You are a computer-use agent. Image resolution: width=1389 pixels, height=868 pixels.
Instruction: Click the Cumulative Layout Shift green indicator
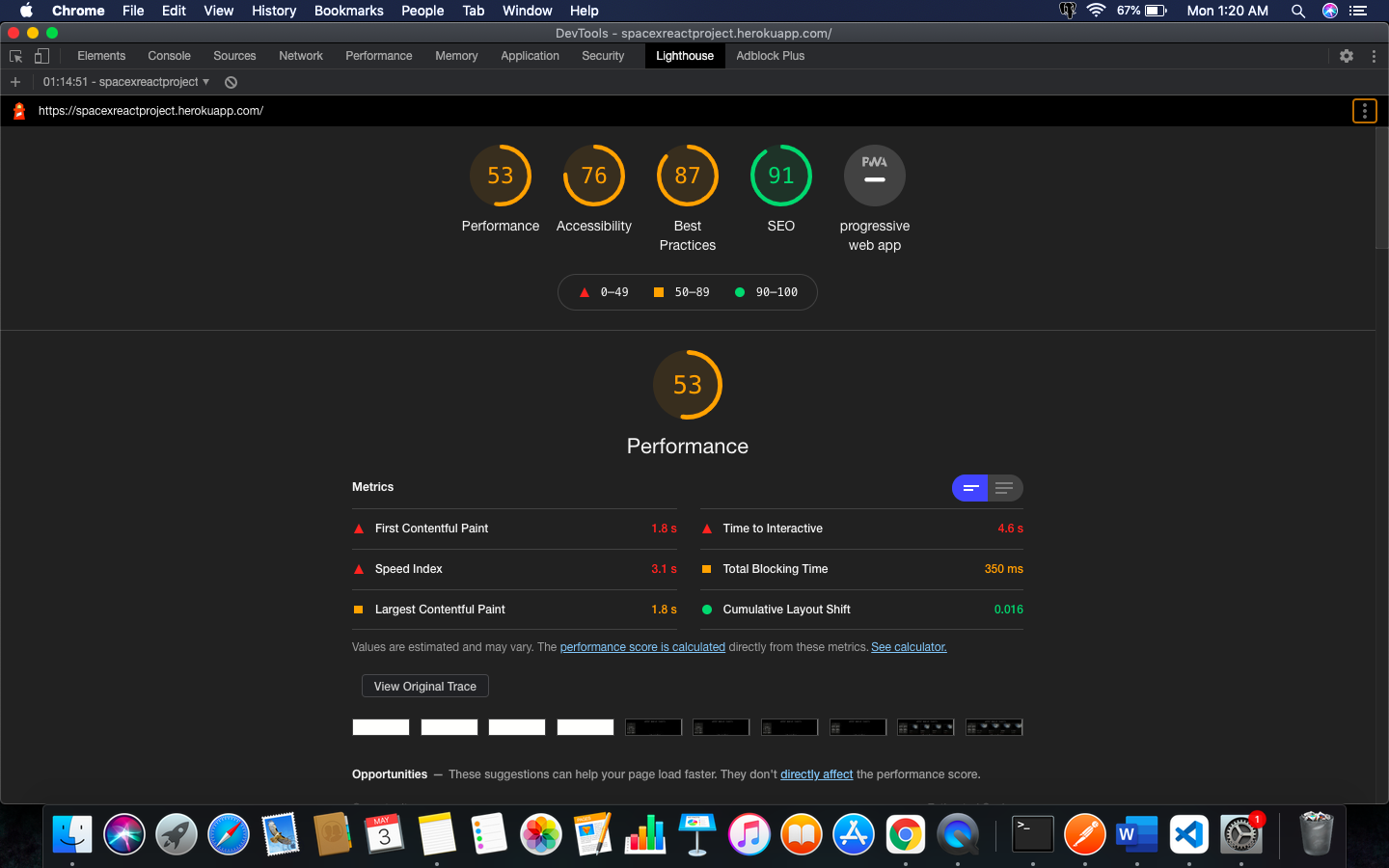(x=707, y=609)
